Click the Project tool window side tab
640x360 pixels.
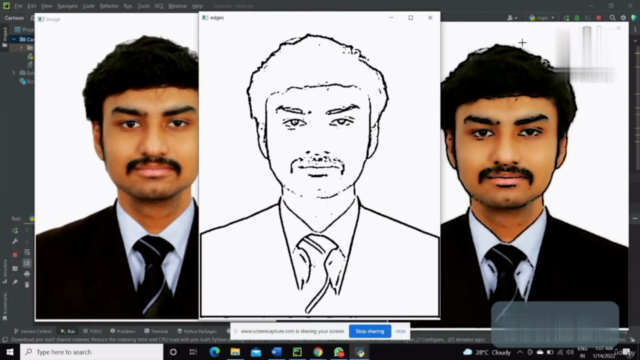pyautogui.click(x=5, y=38)
